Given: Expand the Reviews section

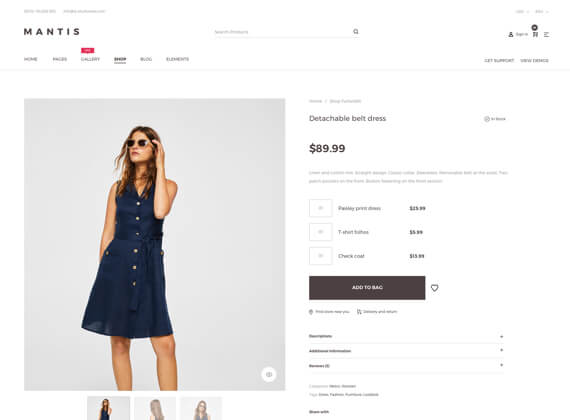Looking at the screenshot, I should 406,365.
